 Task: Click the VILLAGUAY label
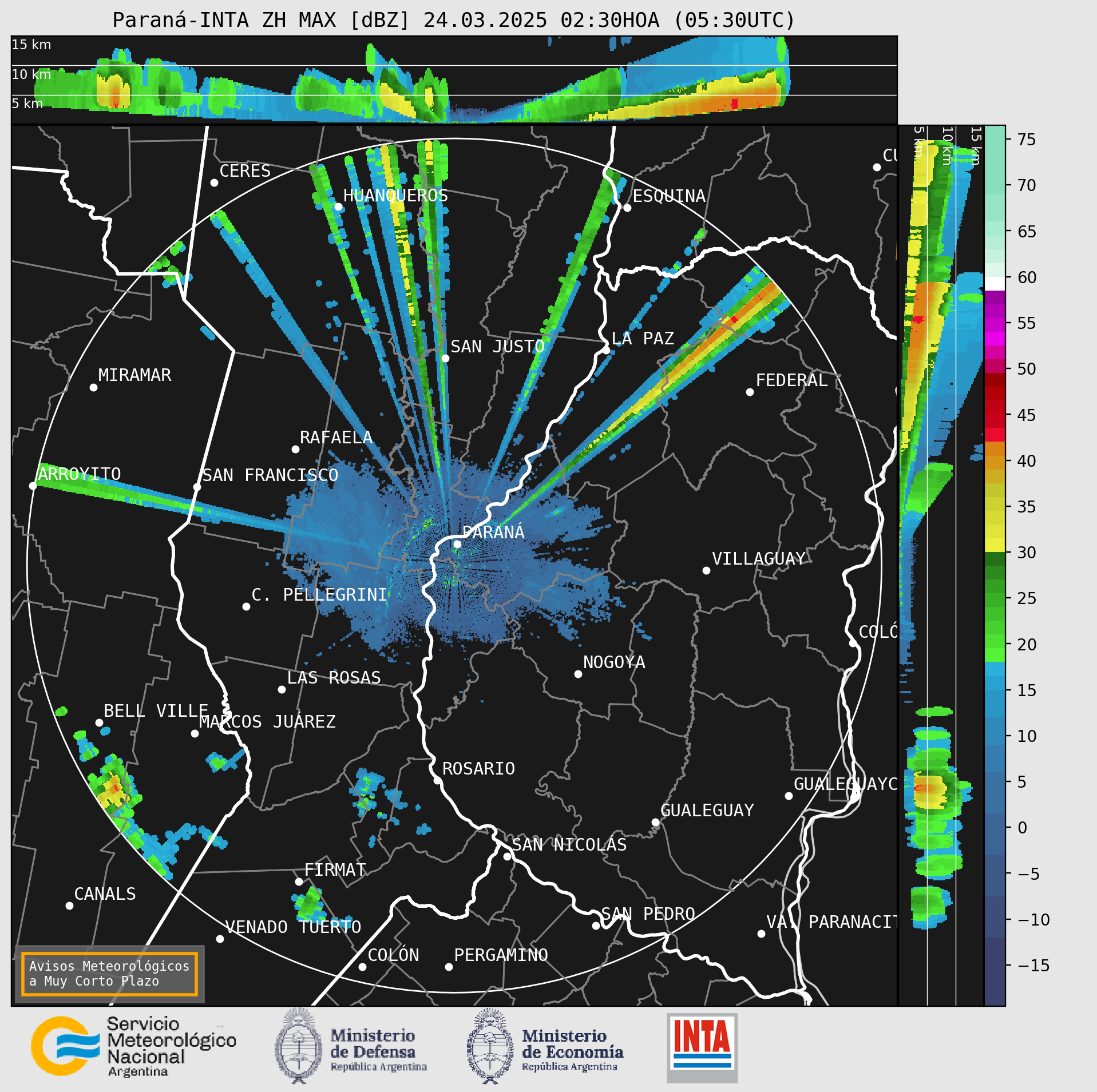[759, 558]
